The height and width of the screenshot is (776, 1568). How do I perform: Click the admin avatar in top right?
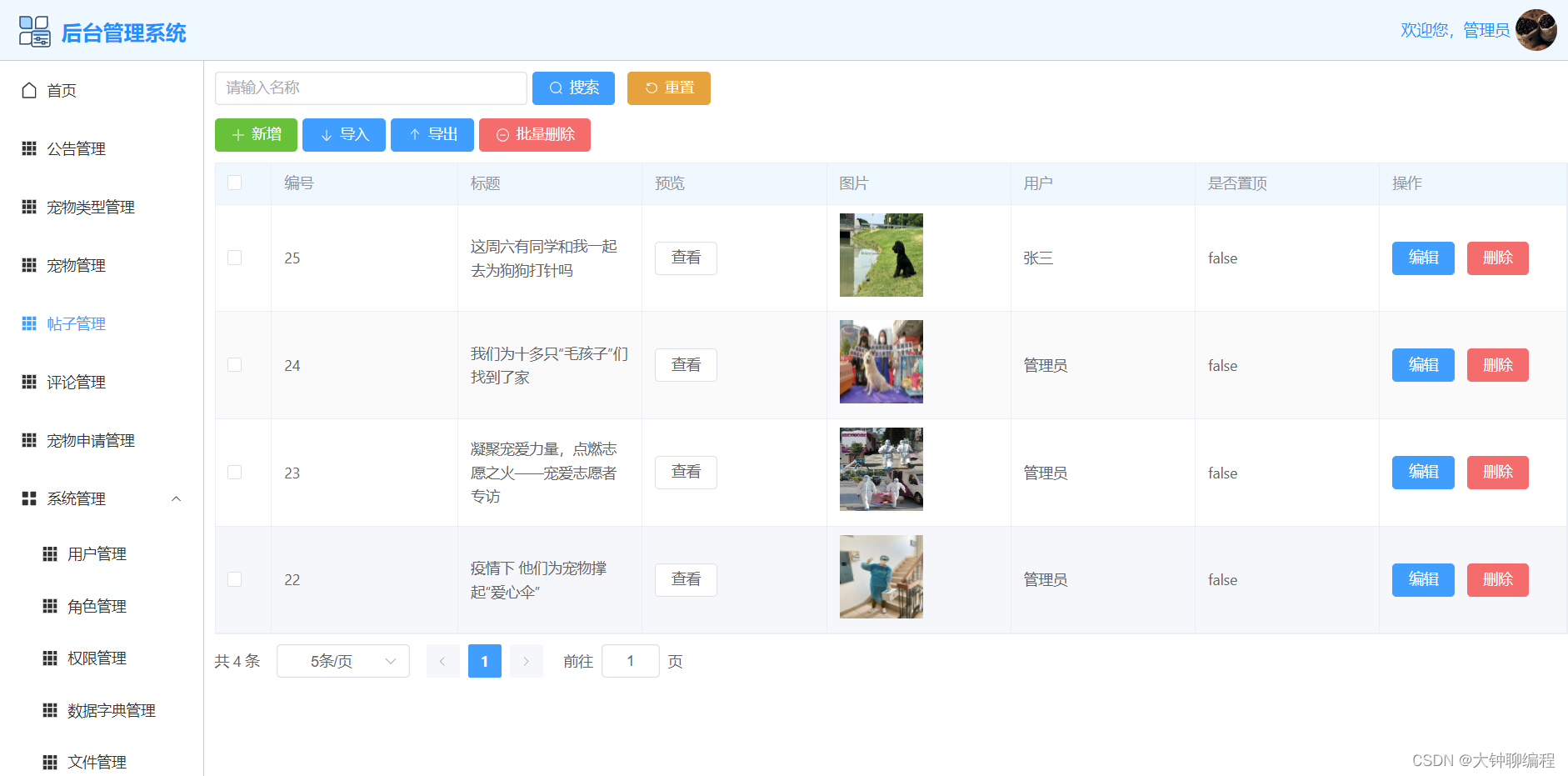pyautogui.click(x=1537, y=30)
